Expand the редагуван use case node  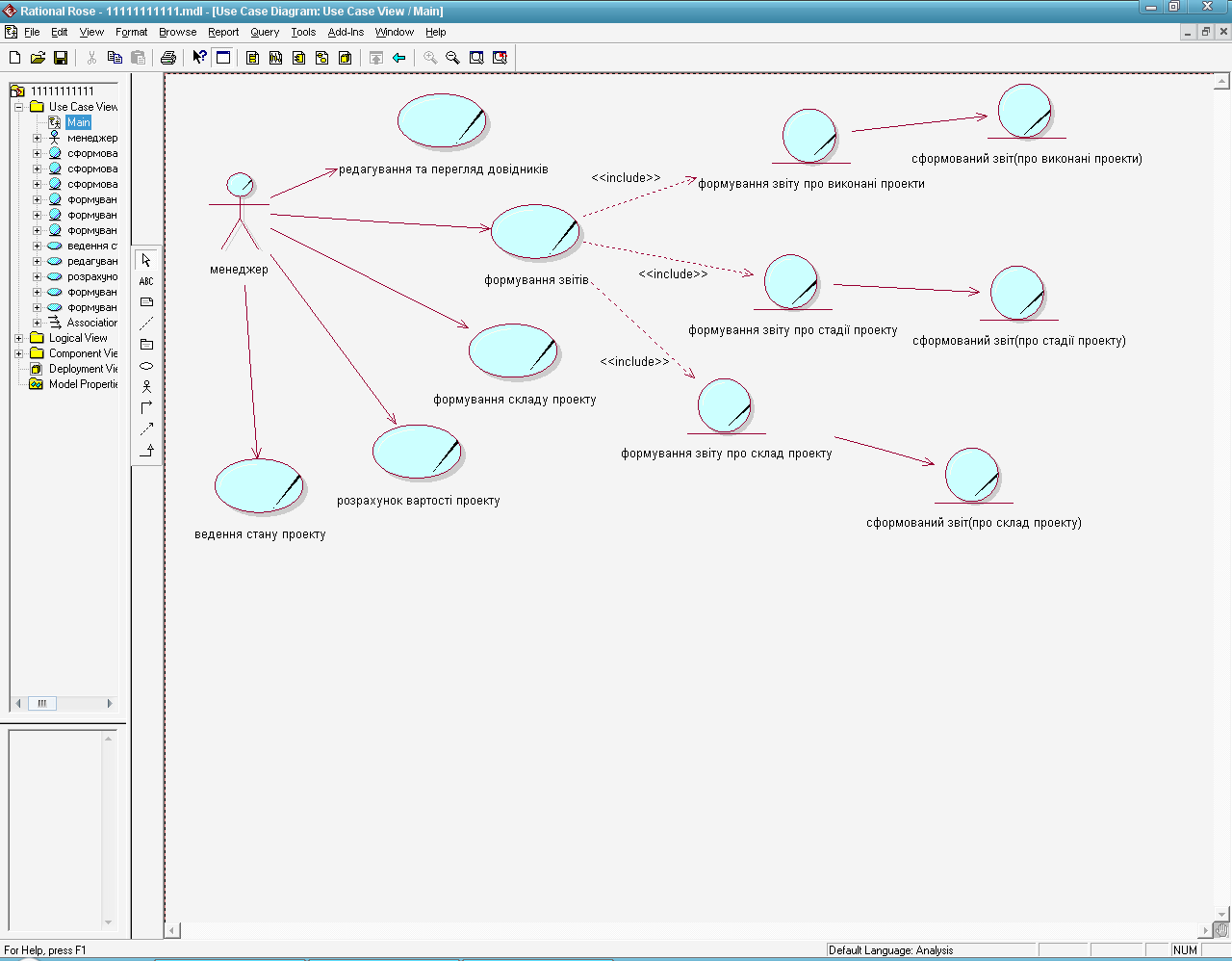point(38,261)
